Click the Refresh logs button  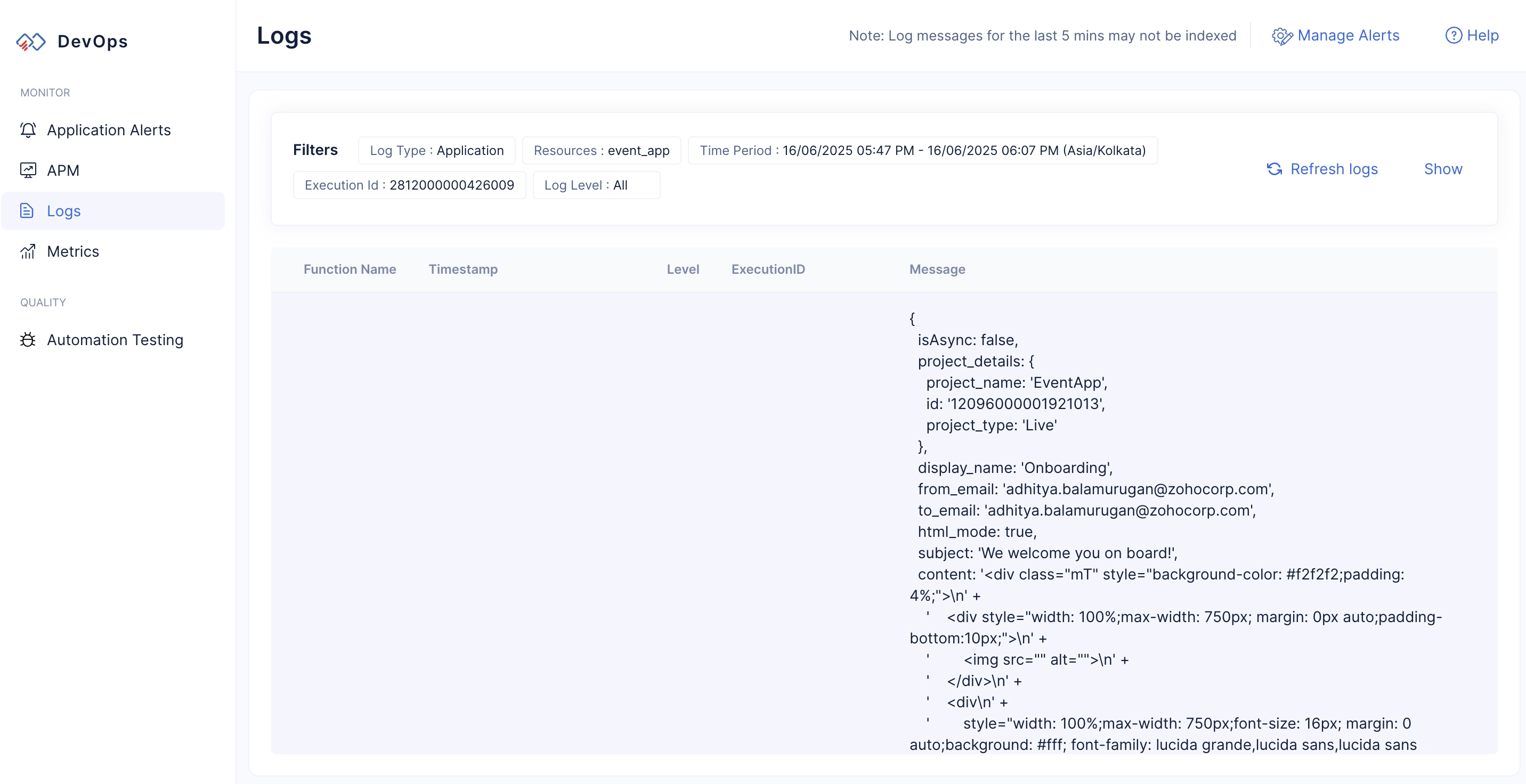pos(1322,169)
